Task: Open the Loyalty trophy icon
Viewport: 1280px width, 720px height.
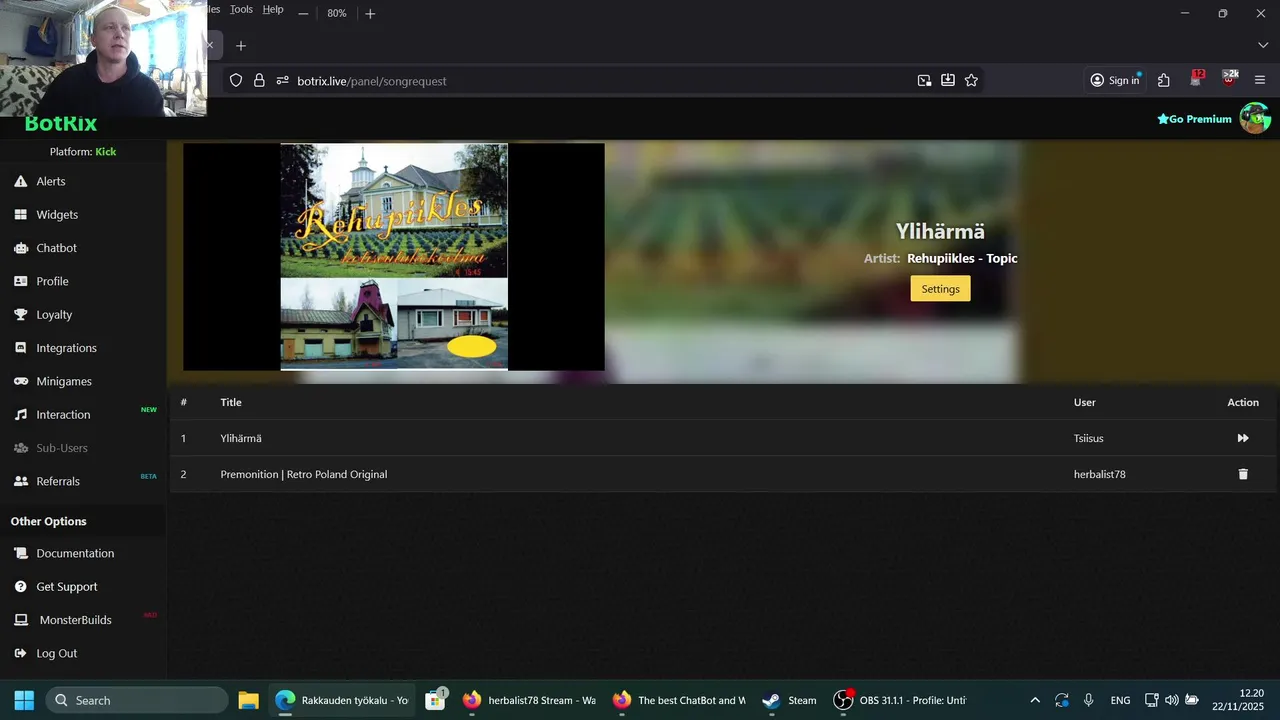Action: (20, 314)
